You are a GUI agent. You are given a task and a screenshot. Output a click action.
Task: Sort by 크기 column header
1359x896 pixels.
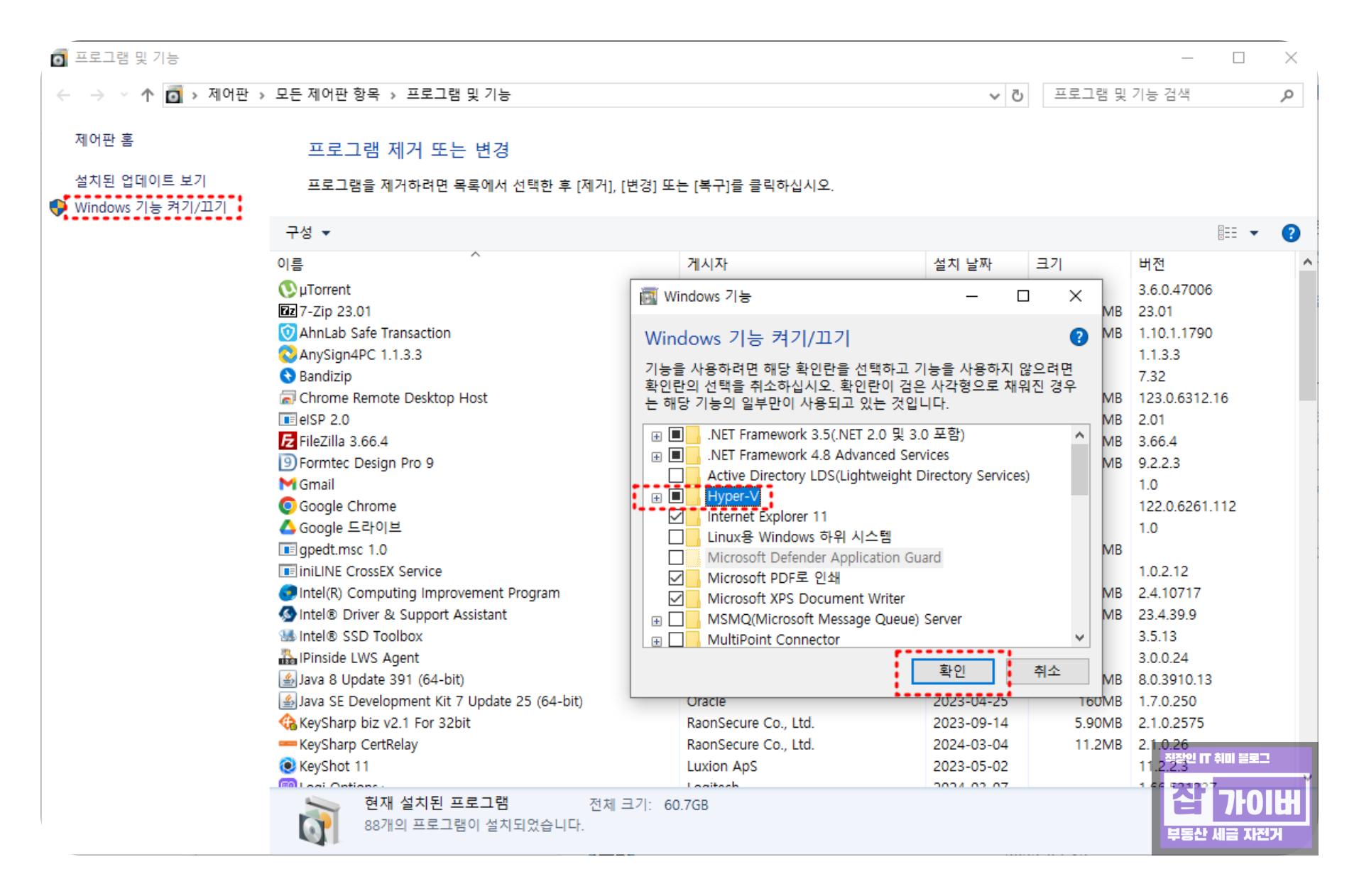click(x=1078, y=264)
